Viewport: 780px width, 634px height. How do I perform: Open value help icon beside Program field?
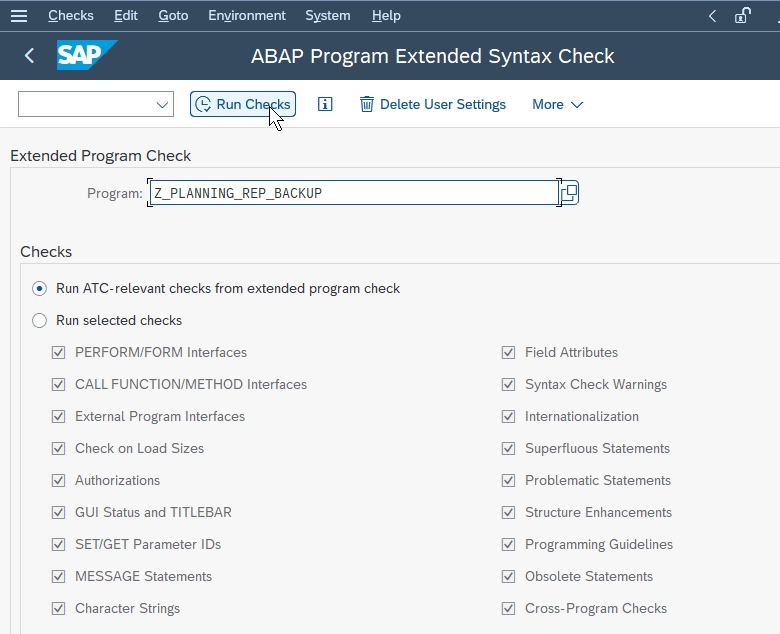(x=570, y=192)
